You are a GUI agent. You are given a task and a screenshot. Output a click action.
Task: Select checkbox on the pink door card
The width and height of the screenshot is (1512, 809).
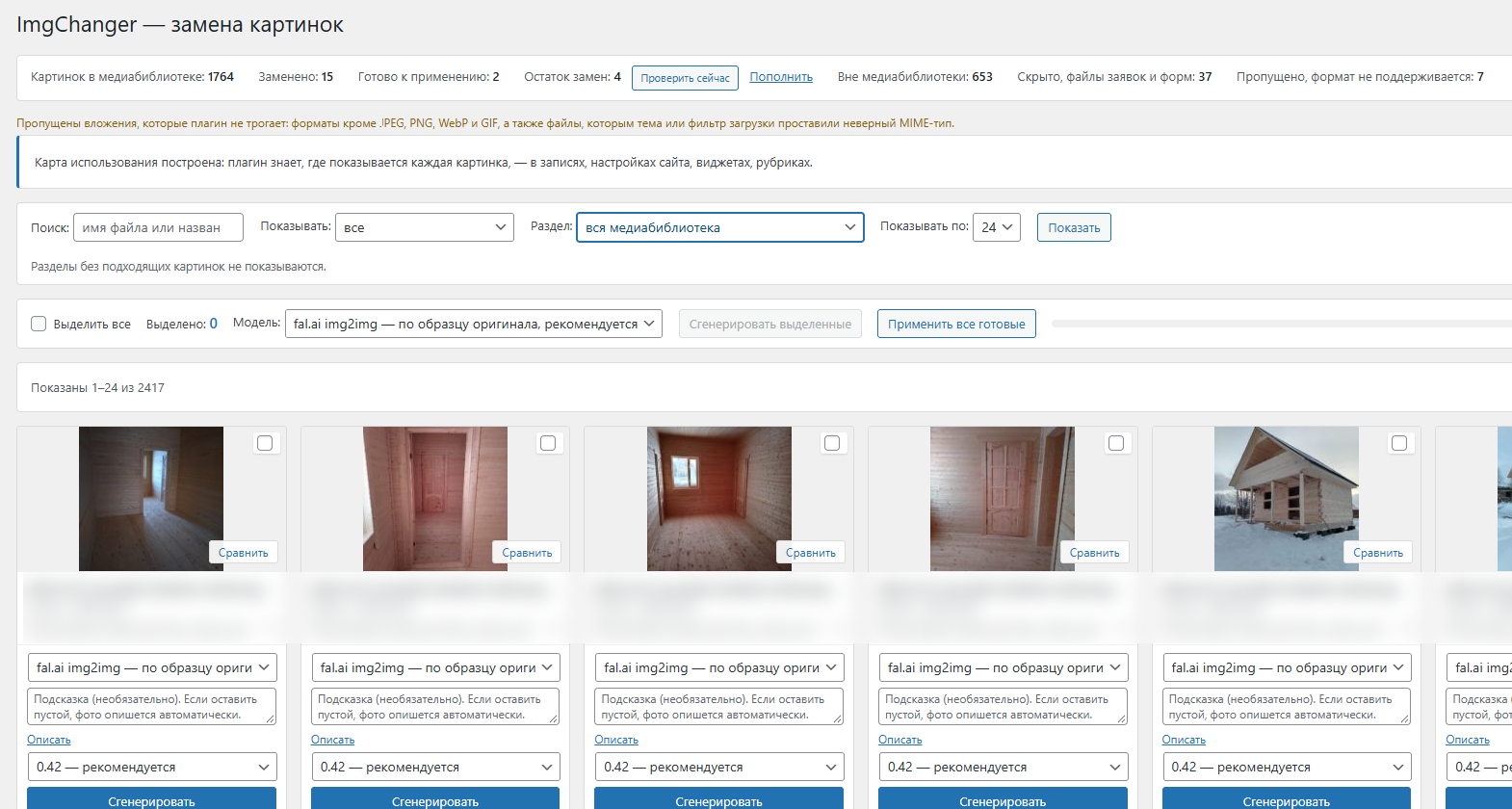(x=548, y=443)
